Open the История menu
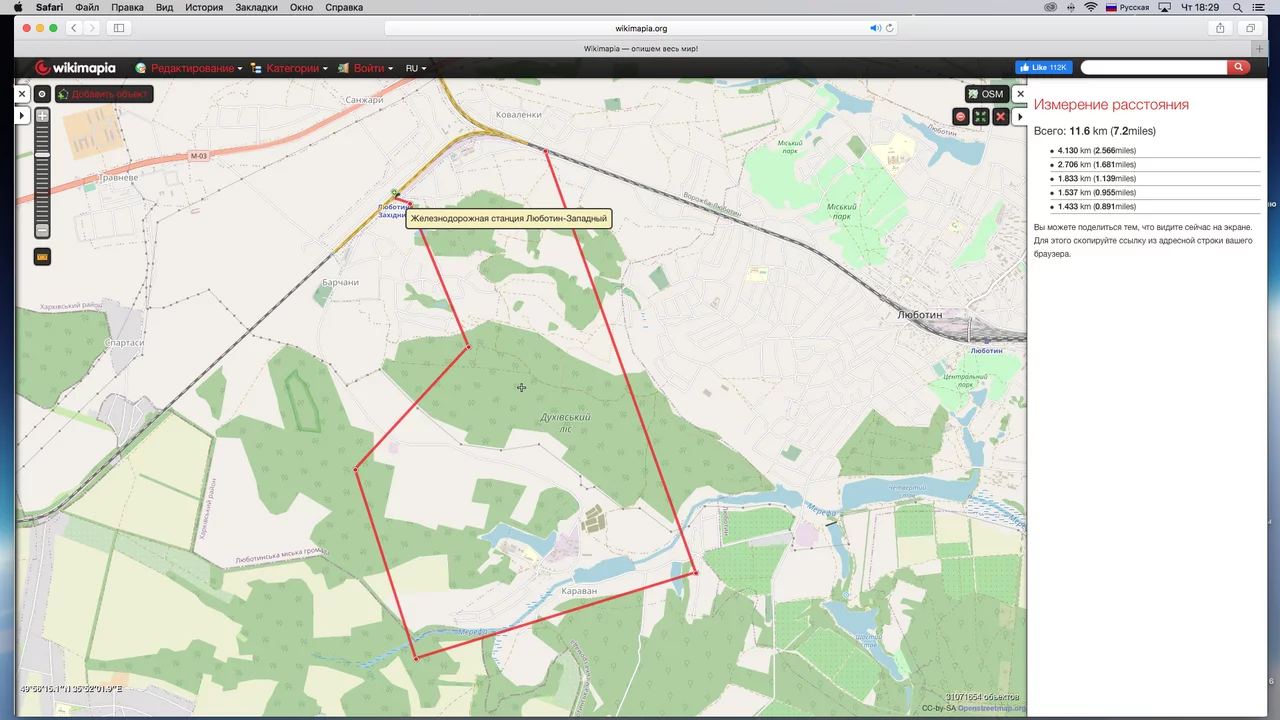Image resolution: width=1280 pixels, height=720 pixels. click(203, 7)
